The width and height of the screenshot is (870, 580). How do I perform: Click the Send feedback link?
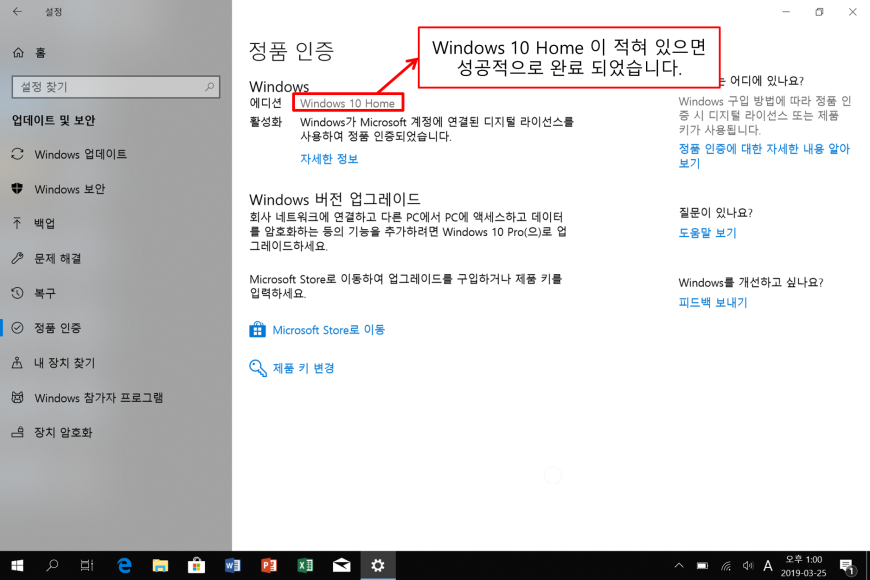coord(713,303)
